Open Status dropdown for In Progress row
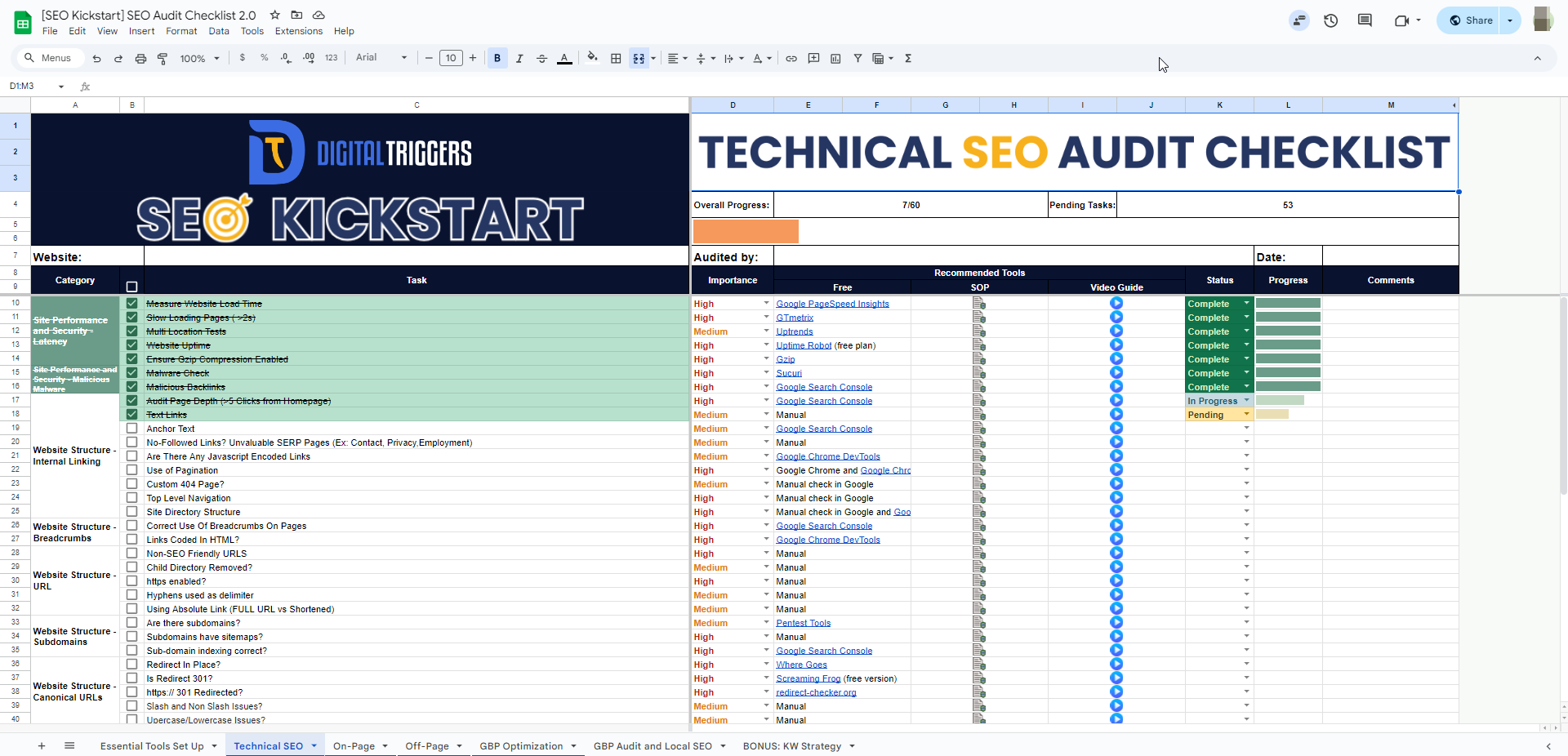Screen dimensions: 1568x756 click(x=1246, y=400)
